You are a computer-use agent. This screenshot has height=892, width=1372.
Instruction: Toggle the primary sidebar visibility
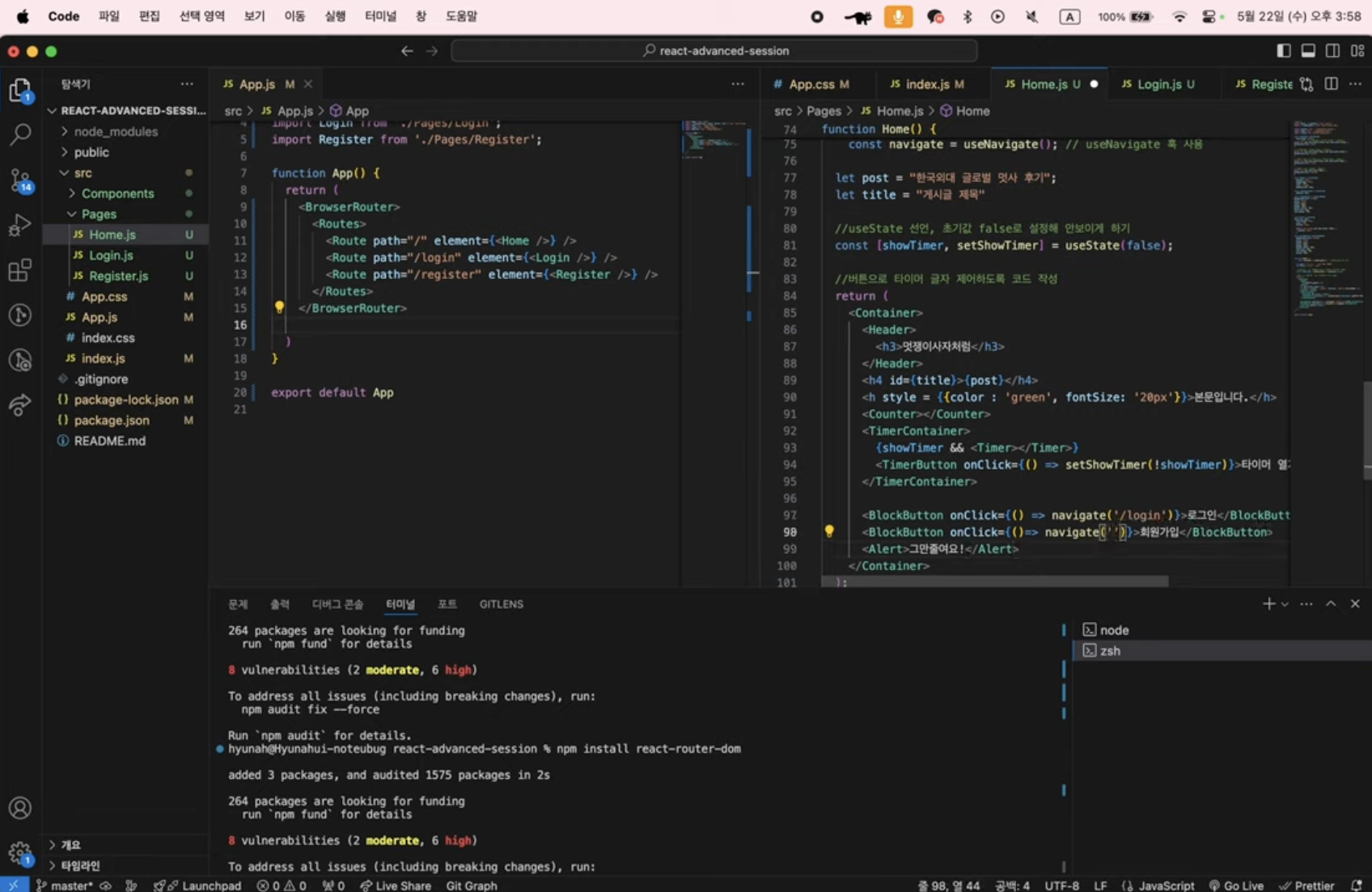(1284, 51)
